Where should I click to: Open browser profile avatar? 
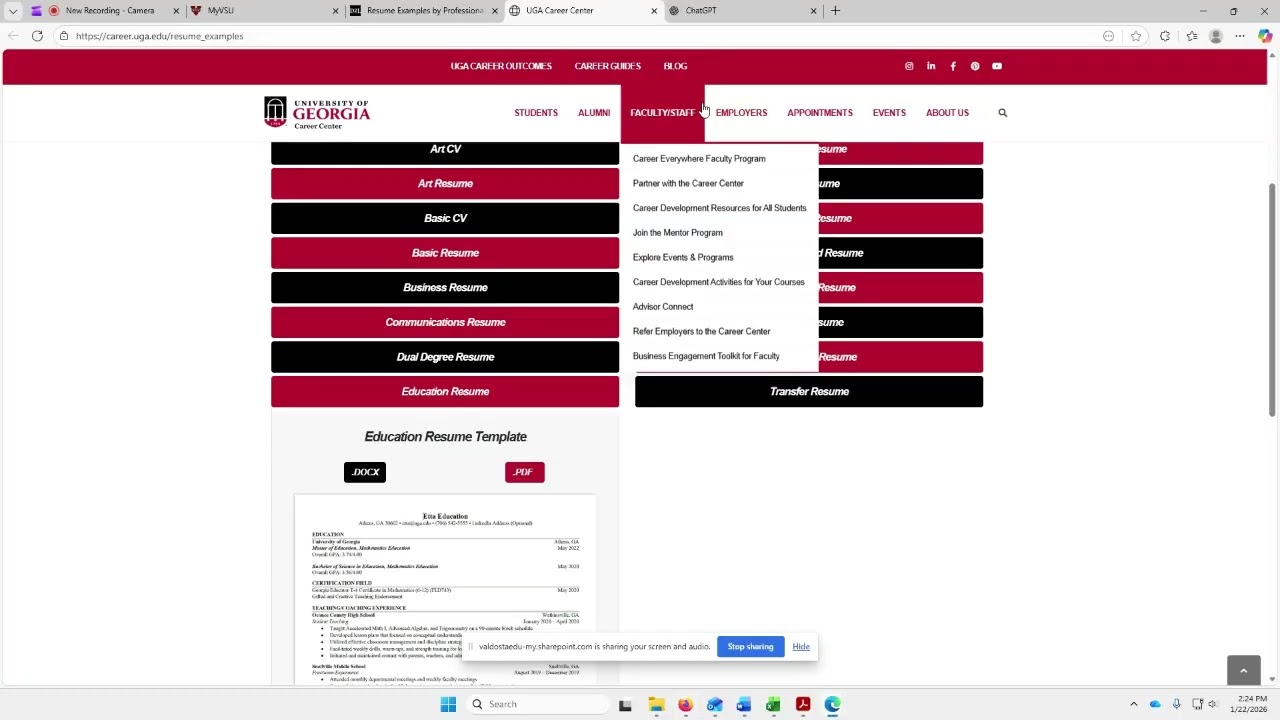[1216, 36]
